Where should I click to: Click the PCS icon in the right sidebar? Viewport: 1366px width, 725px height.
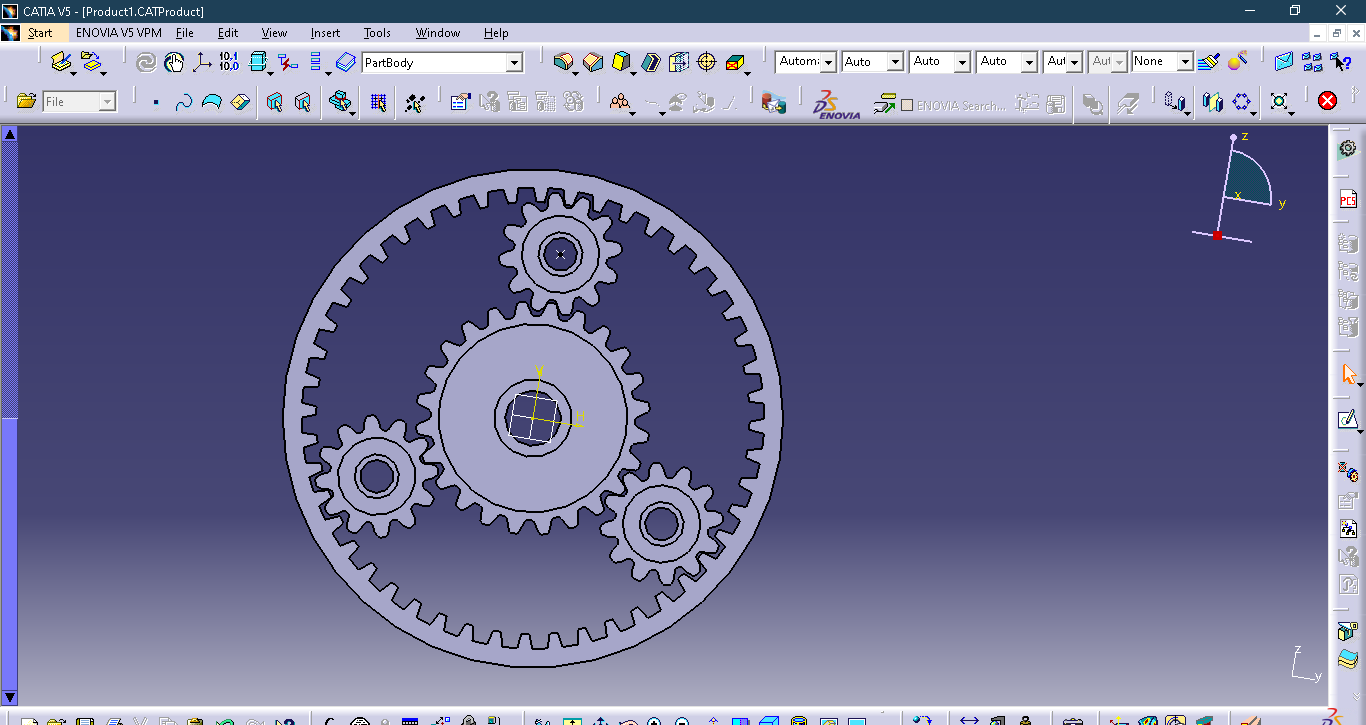(x=1347, y=200)
